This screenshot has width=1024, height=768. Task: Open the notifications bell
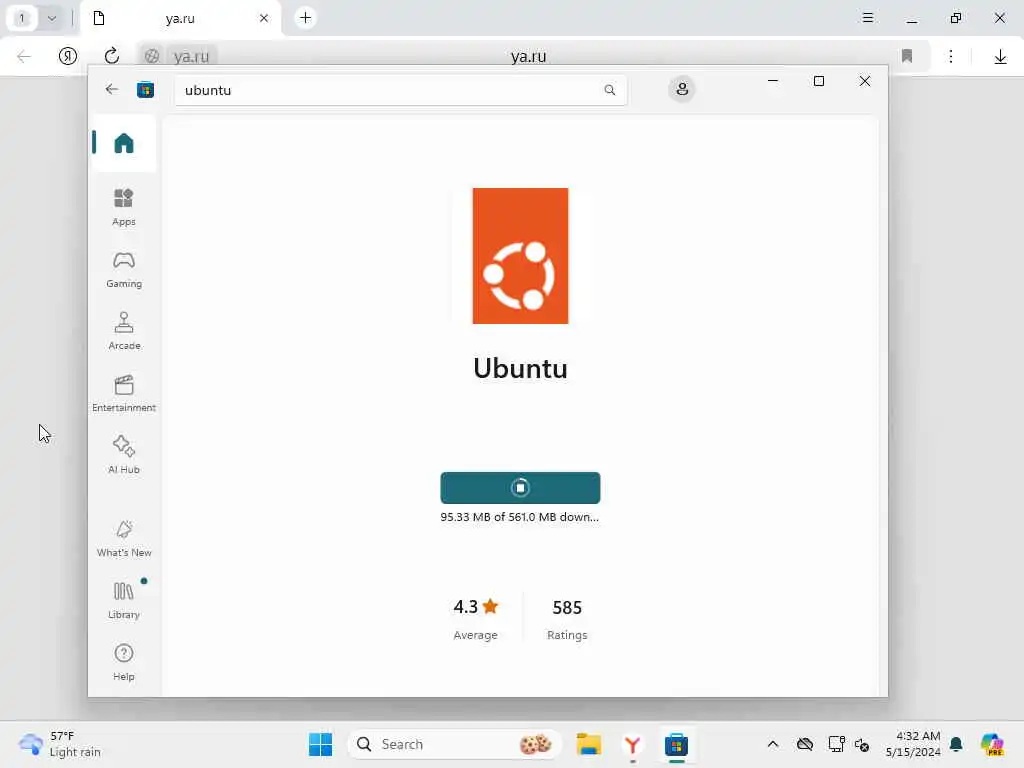point(956,744)
